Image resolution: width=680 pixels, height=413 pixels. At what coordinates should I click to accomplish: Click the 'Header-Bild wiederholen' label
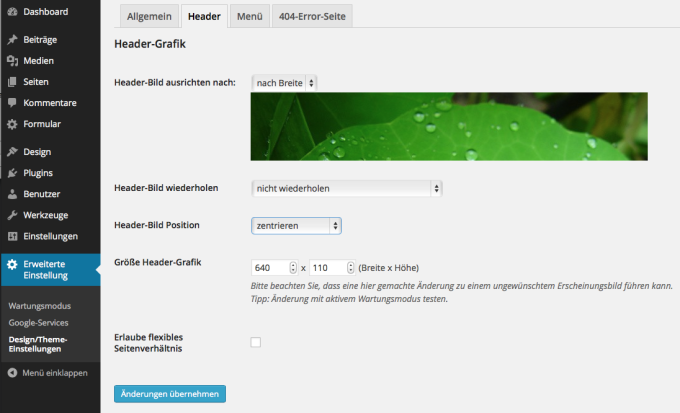pyautogui.click(x=166, y=188)
